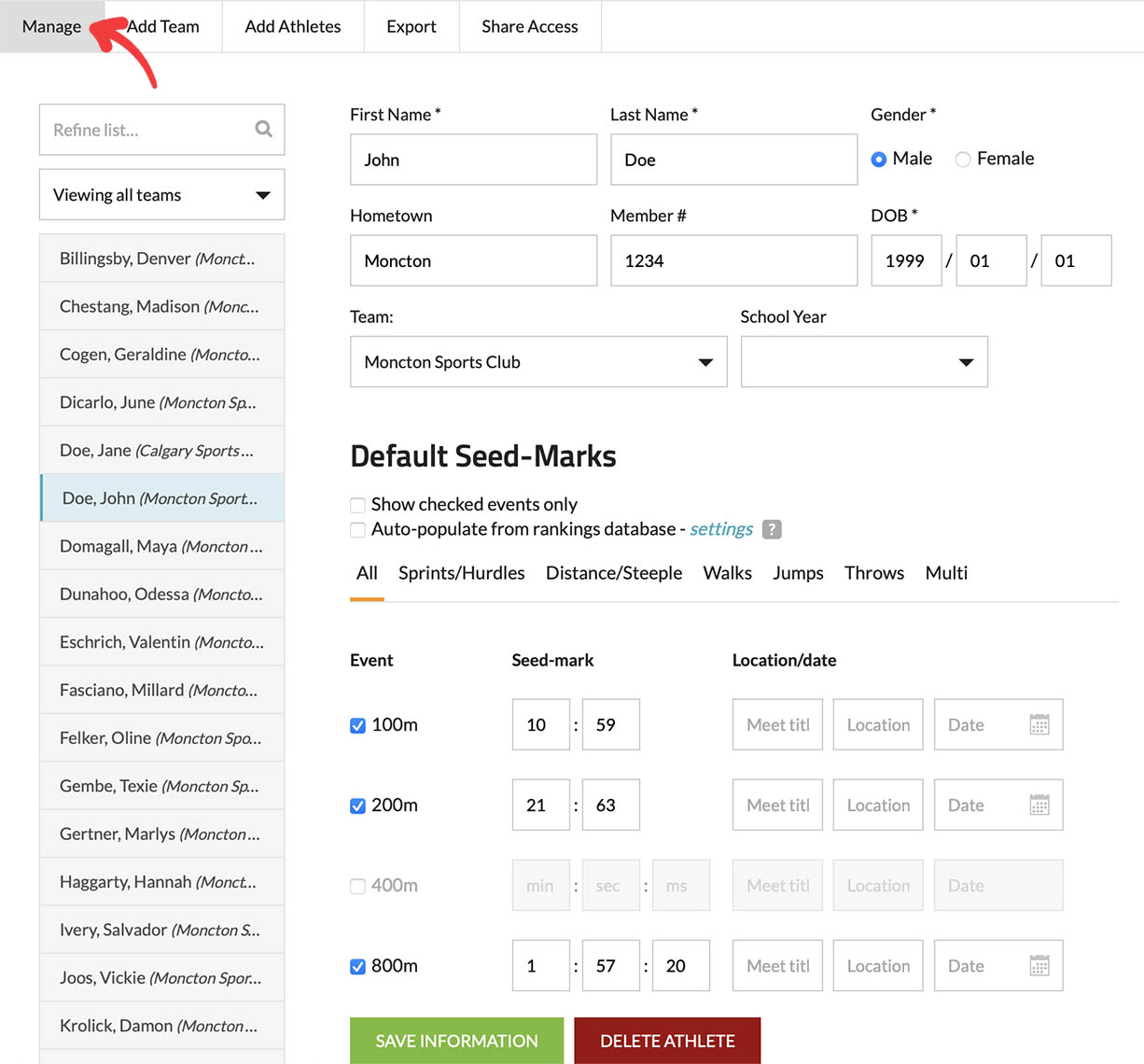Click the Save Information button

click(x=456, y=1041)
